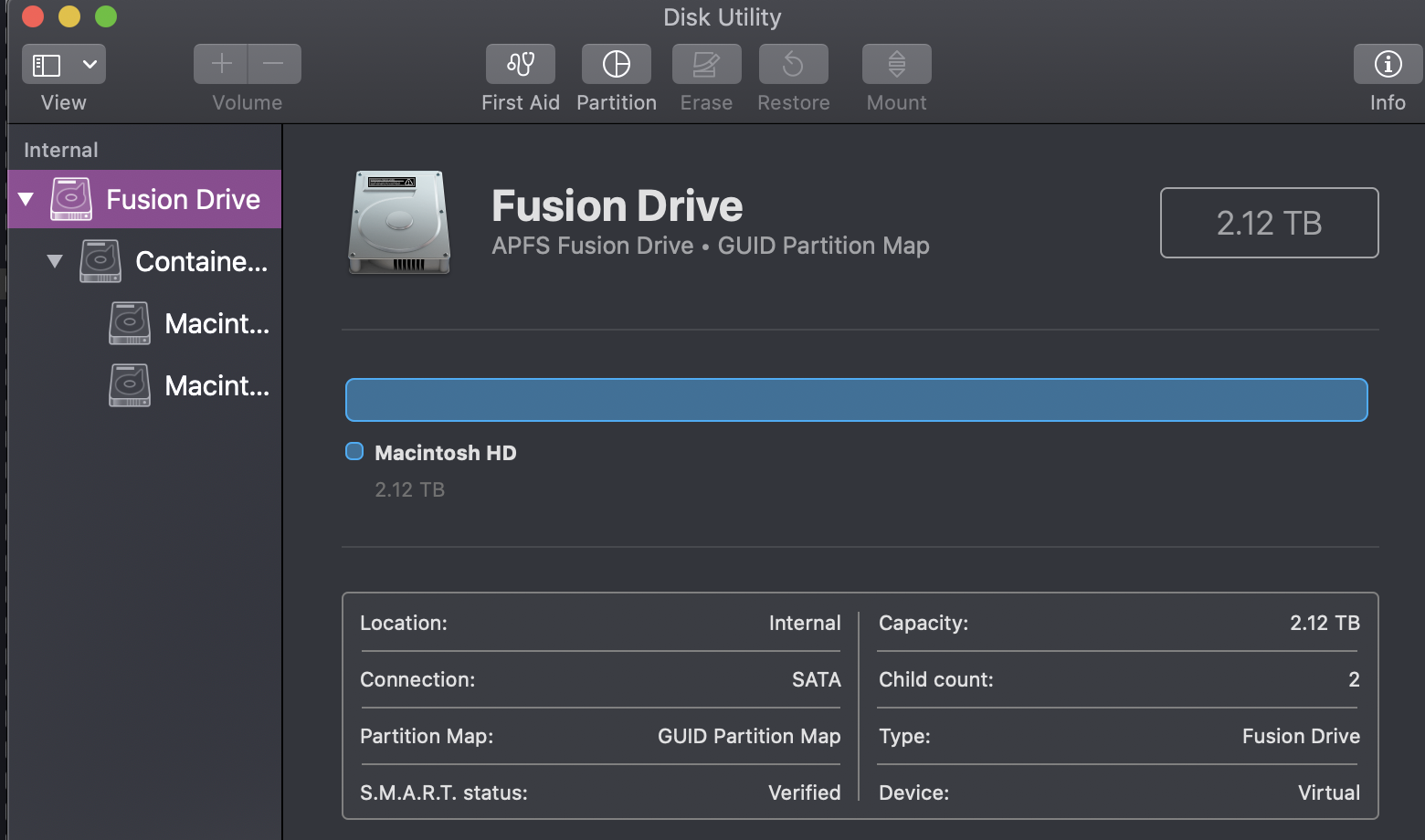The width and height of the screenshot is (1425, 840).
Task: Click the First Aid stethoscope icon
Action: click(521, 64)
